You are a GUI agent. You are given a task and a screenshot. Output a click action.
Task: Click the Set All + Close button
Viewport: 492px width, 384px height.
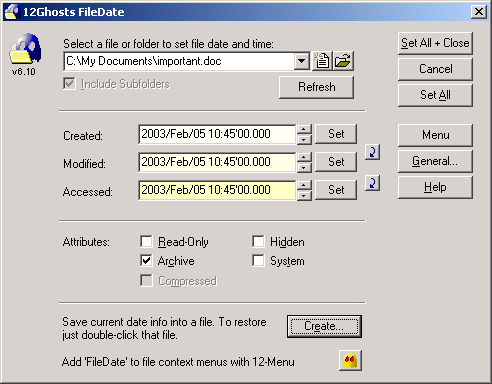point(435,43)
